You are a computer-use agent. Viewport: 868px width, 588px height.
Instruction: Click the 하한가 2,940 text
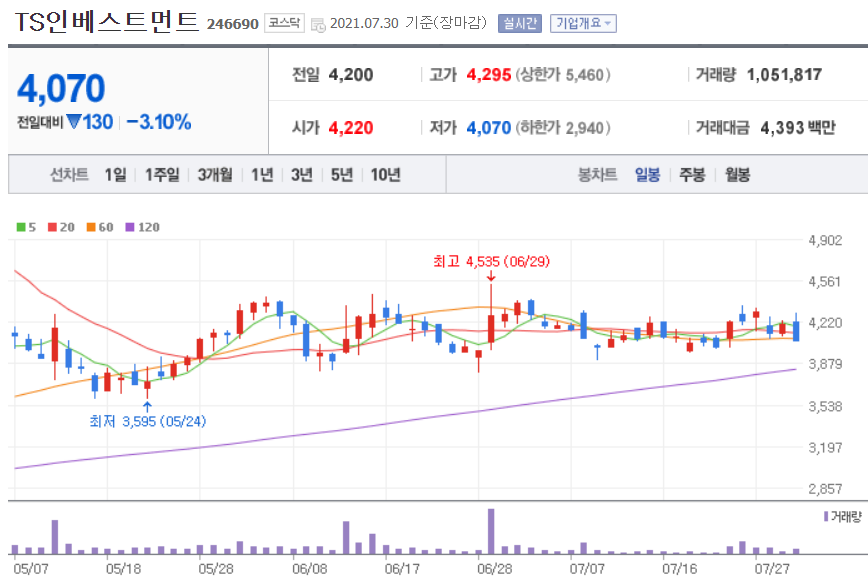pos(563,128)
